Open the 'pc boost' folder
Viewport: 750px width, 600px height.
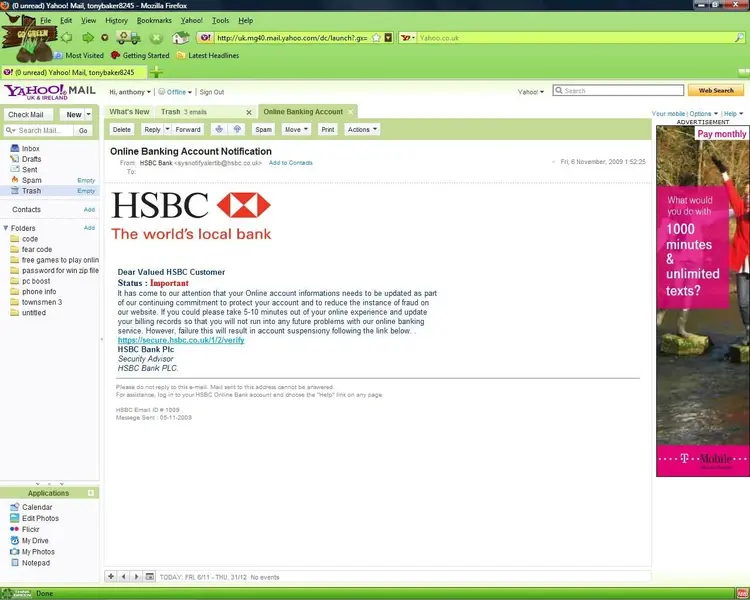(36, 281)
